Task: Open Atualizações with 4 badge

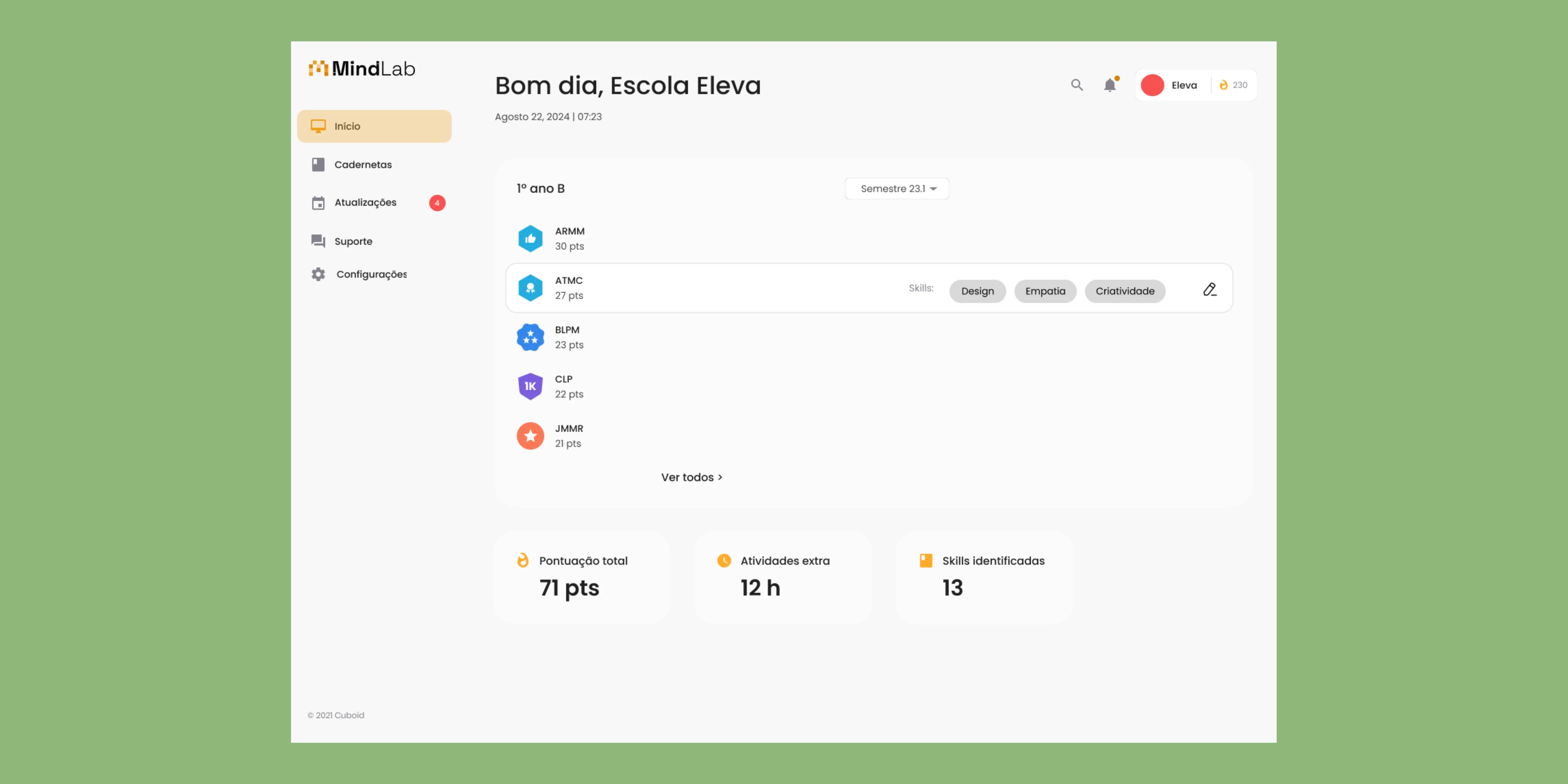Action: 365,203
